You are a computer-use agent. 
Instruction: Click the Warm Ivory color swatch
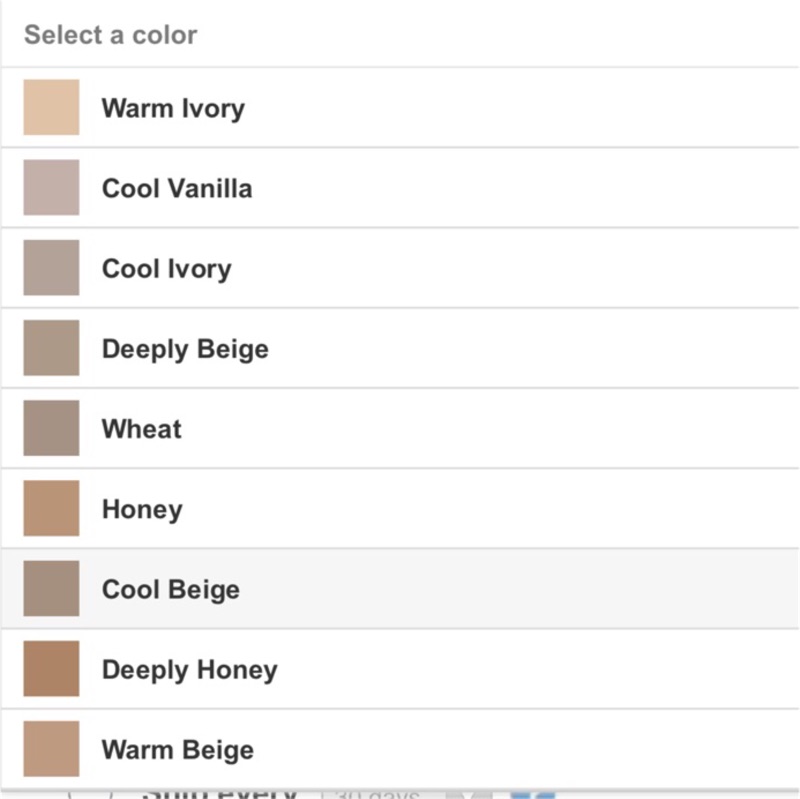(51, 108)
